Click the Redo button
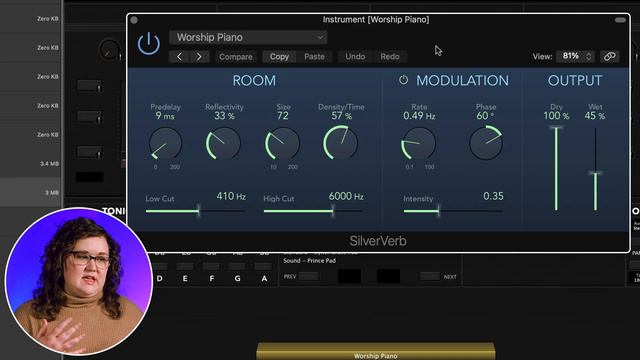This screenshot has width=640, height=360. [x=390, y=57]
